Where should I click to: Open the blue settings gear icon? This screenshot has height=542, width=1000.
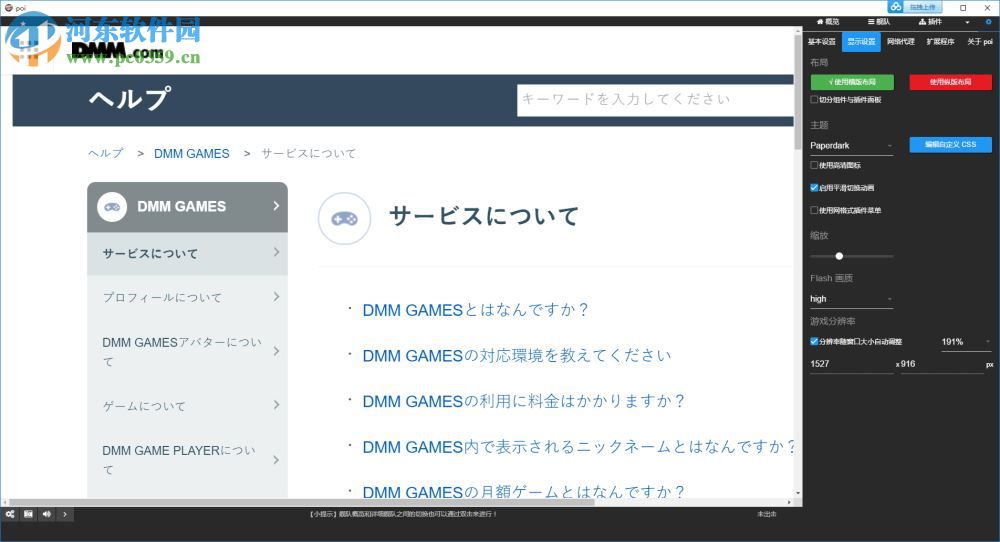(989, 22)
